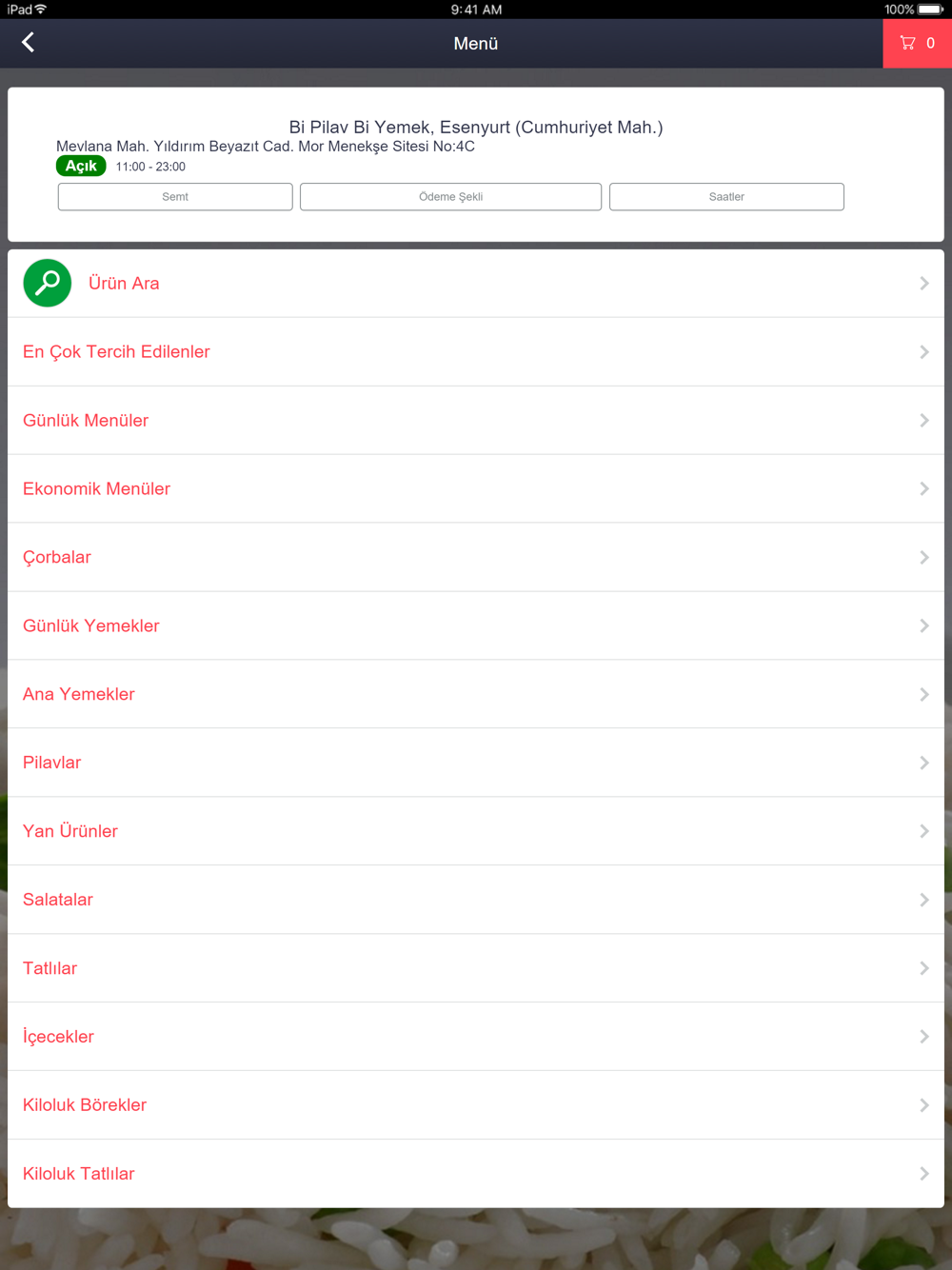
Task: Open the Kiloluk Tatlılar category
Action: (476, 1175)
